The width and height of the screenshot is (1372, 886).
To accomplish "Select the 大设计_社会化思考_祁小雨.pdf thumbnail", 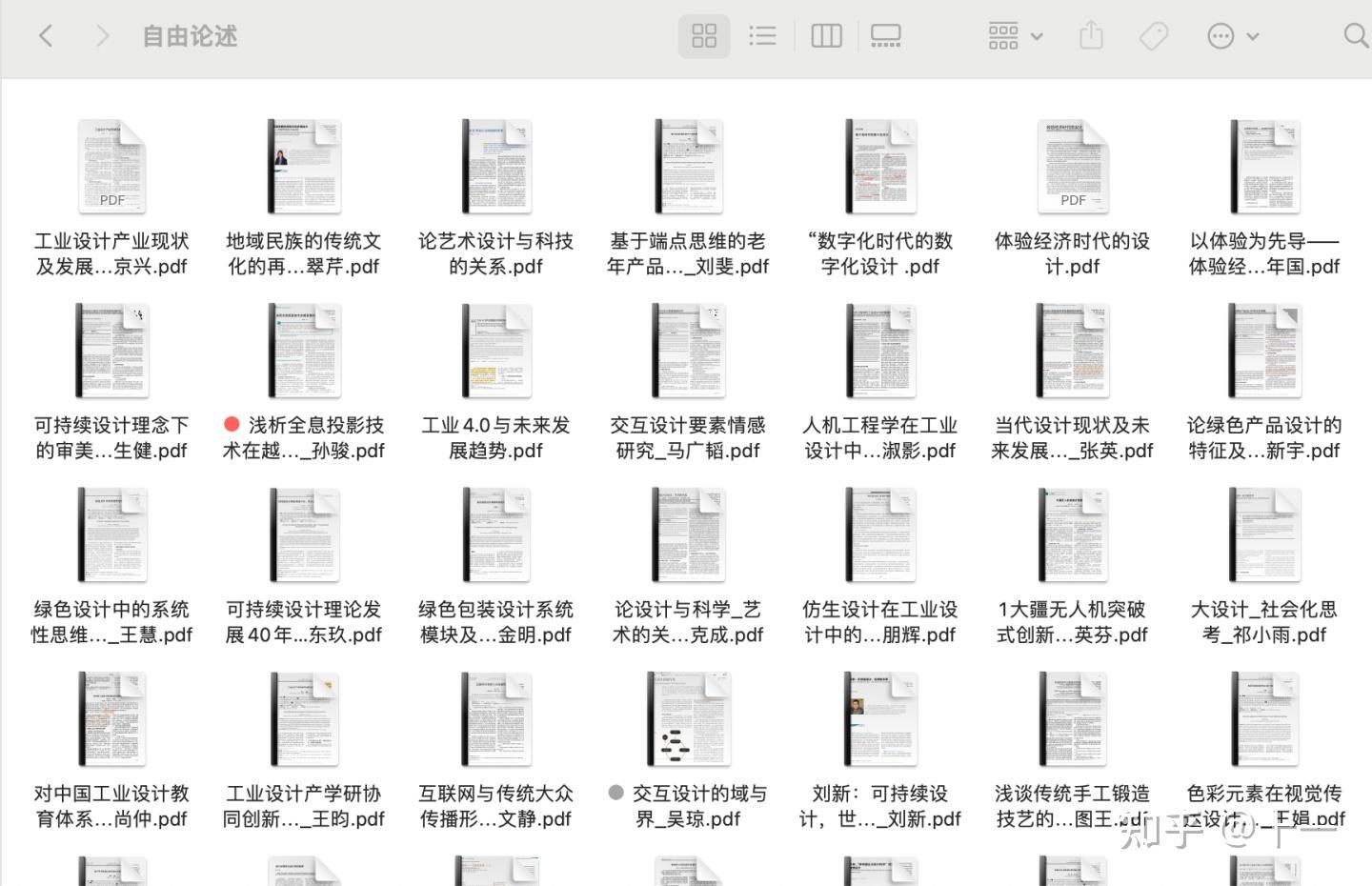I will pyautogui.click(x=1264, y=534).
